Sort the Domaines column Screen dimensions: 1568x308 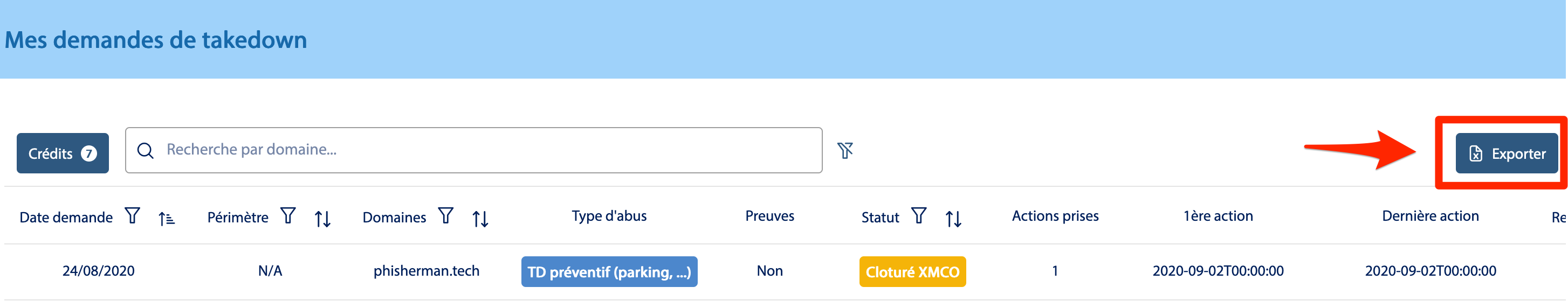(x=480, y=218)
